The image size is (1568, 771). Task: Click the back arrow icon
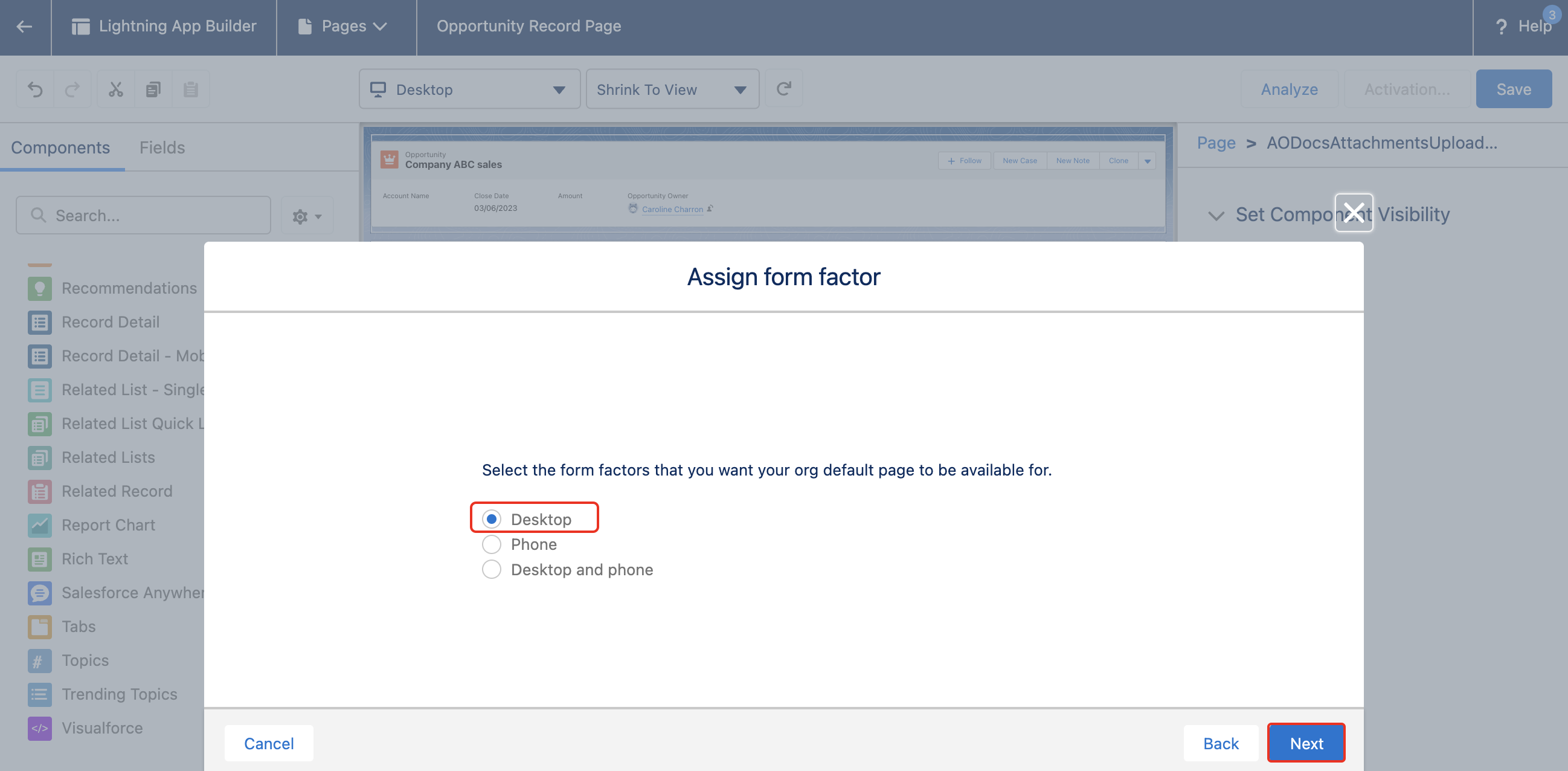[x=24, y=26]
